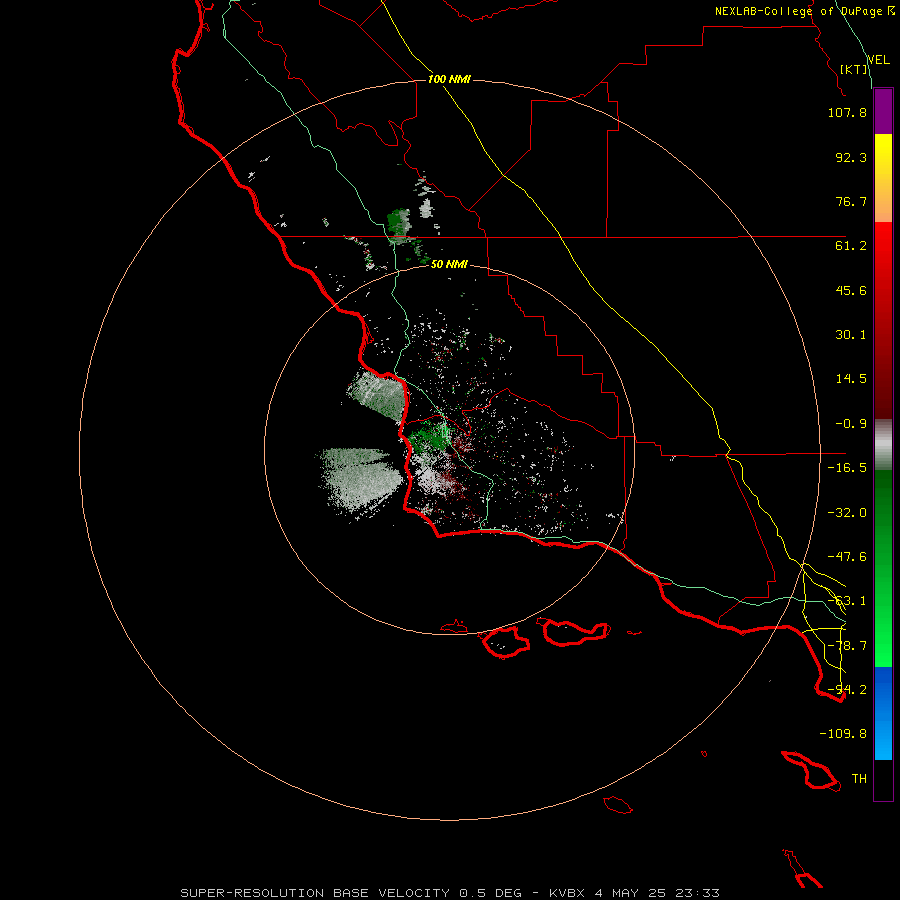Click the "100 NMI" range ring label

click(449, 79)
